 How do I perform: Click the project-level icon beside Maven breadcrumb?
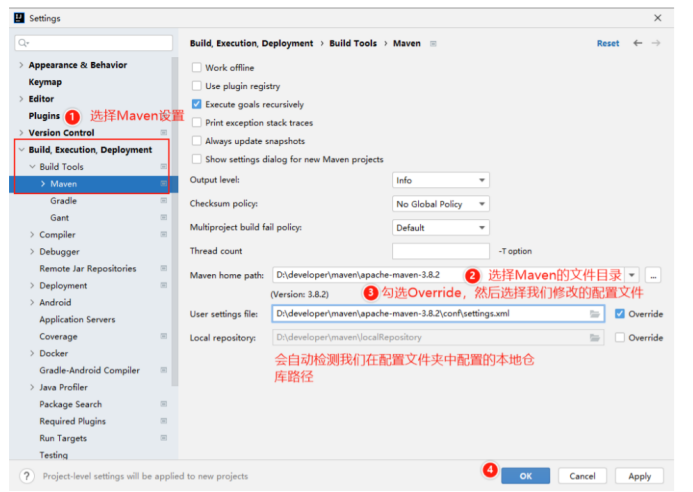(433, 43)
